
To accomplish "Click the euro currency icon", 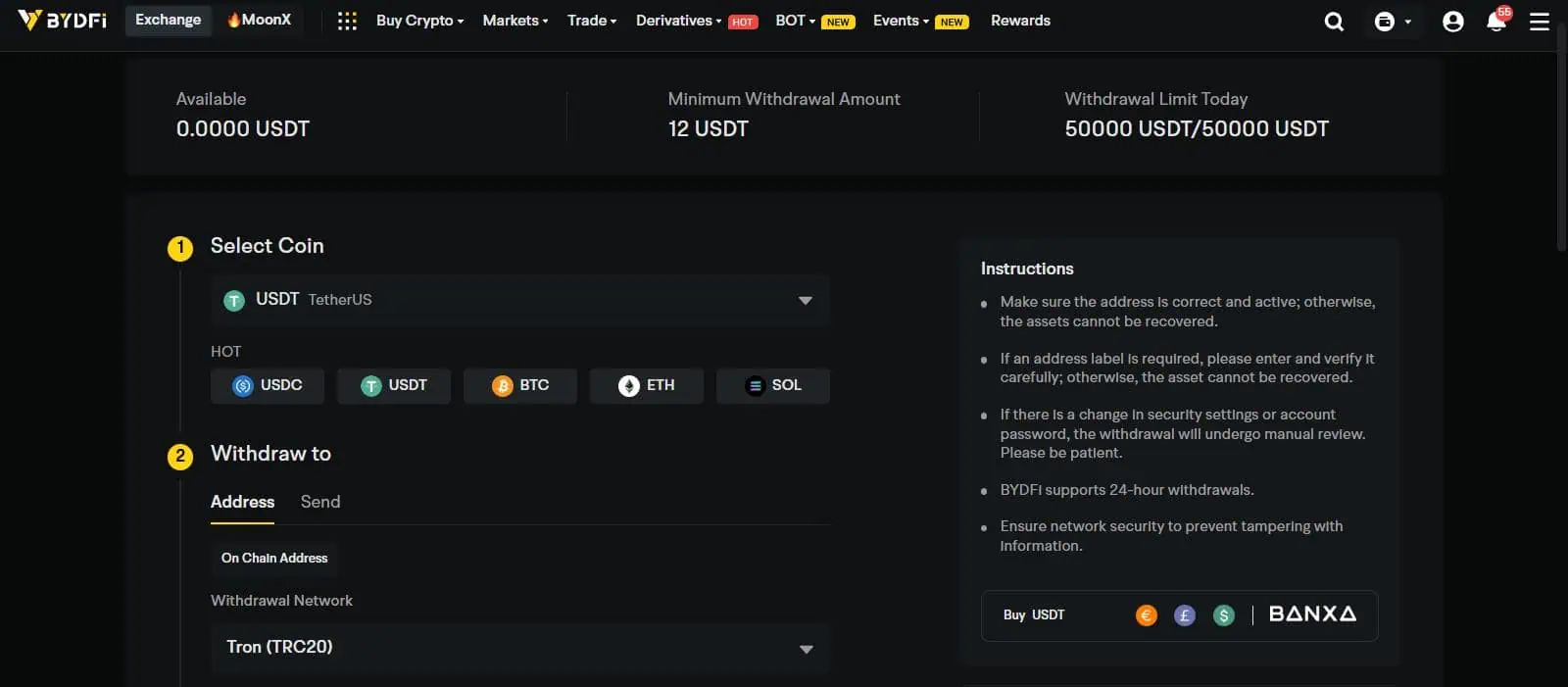I will [x=1147, y=615].
